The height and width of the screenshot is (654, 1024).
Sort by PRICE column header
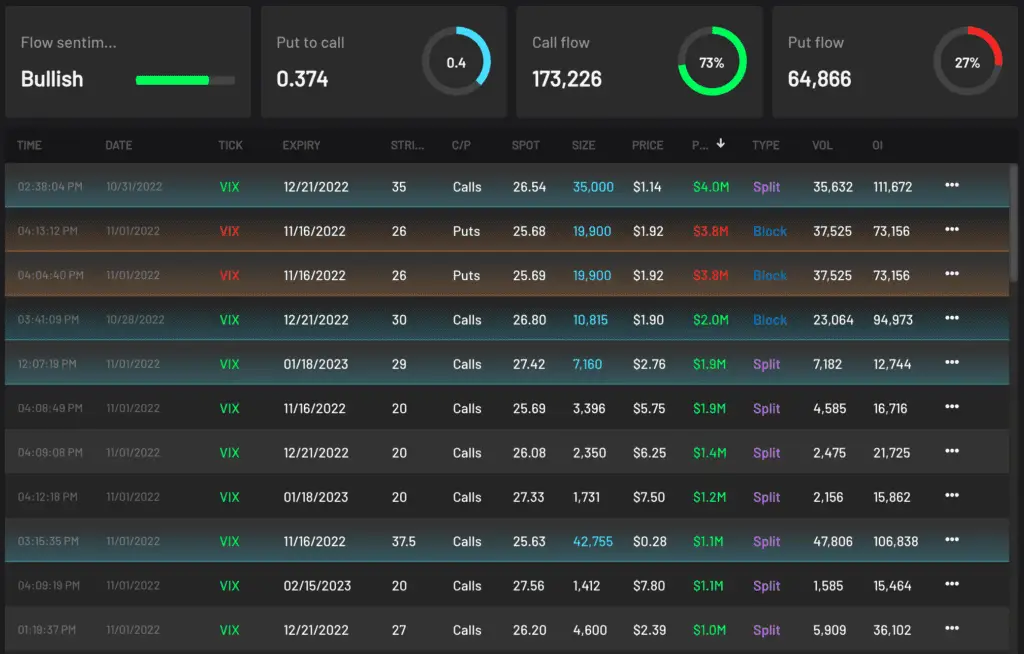(x=647, y=145)
